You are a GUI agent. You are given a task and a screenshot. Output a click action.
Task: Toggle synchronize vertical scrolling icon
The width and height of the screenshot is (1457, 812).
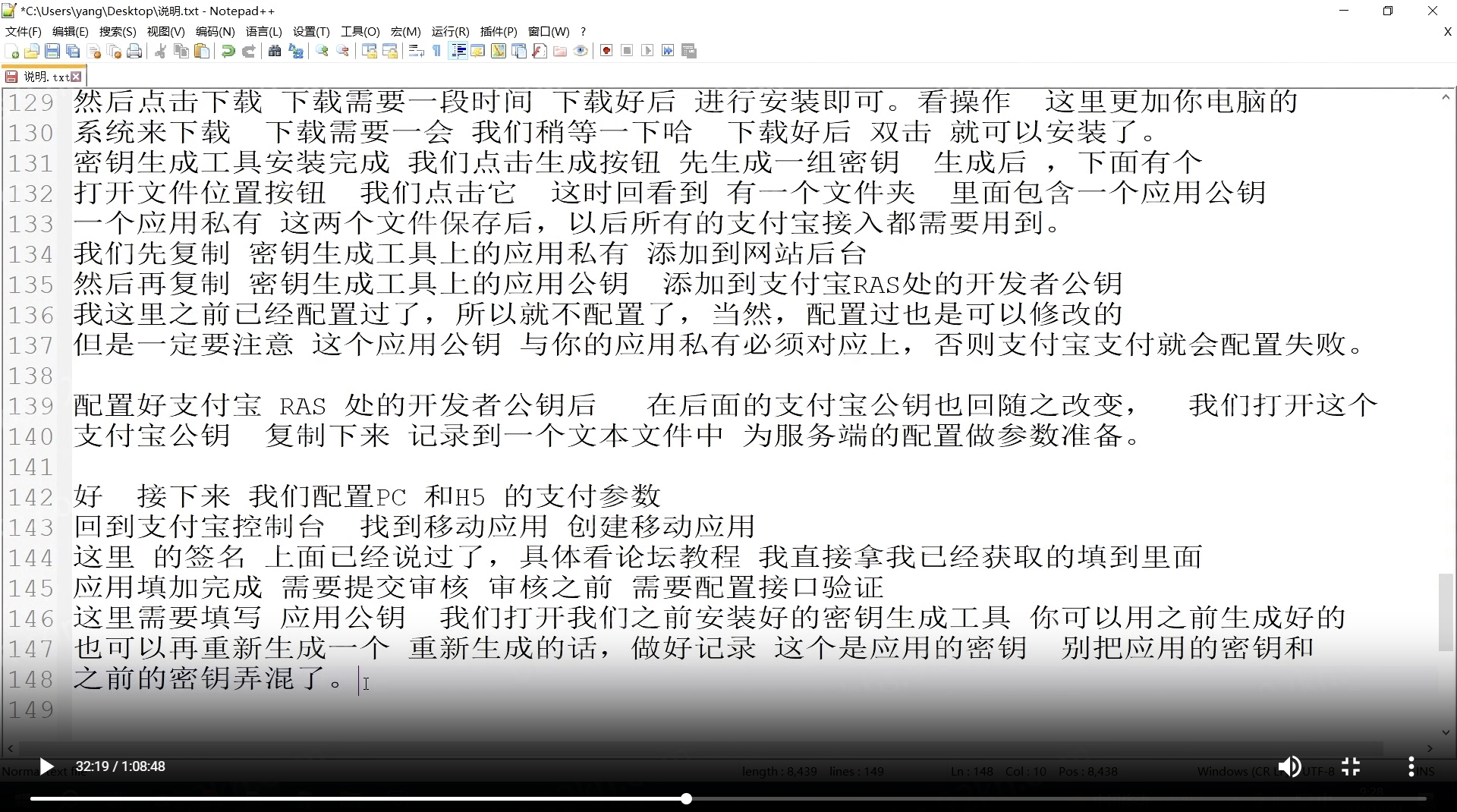[370, 51]
